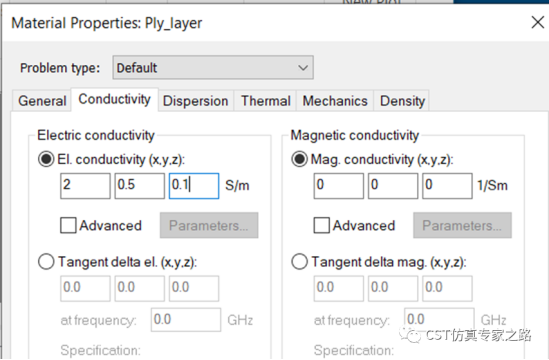
Task: Click the electric Parameters... button
Action: tap(209, 225)
